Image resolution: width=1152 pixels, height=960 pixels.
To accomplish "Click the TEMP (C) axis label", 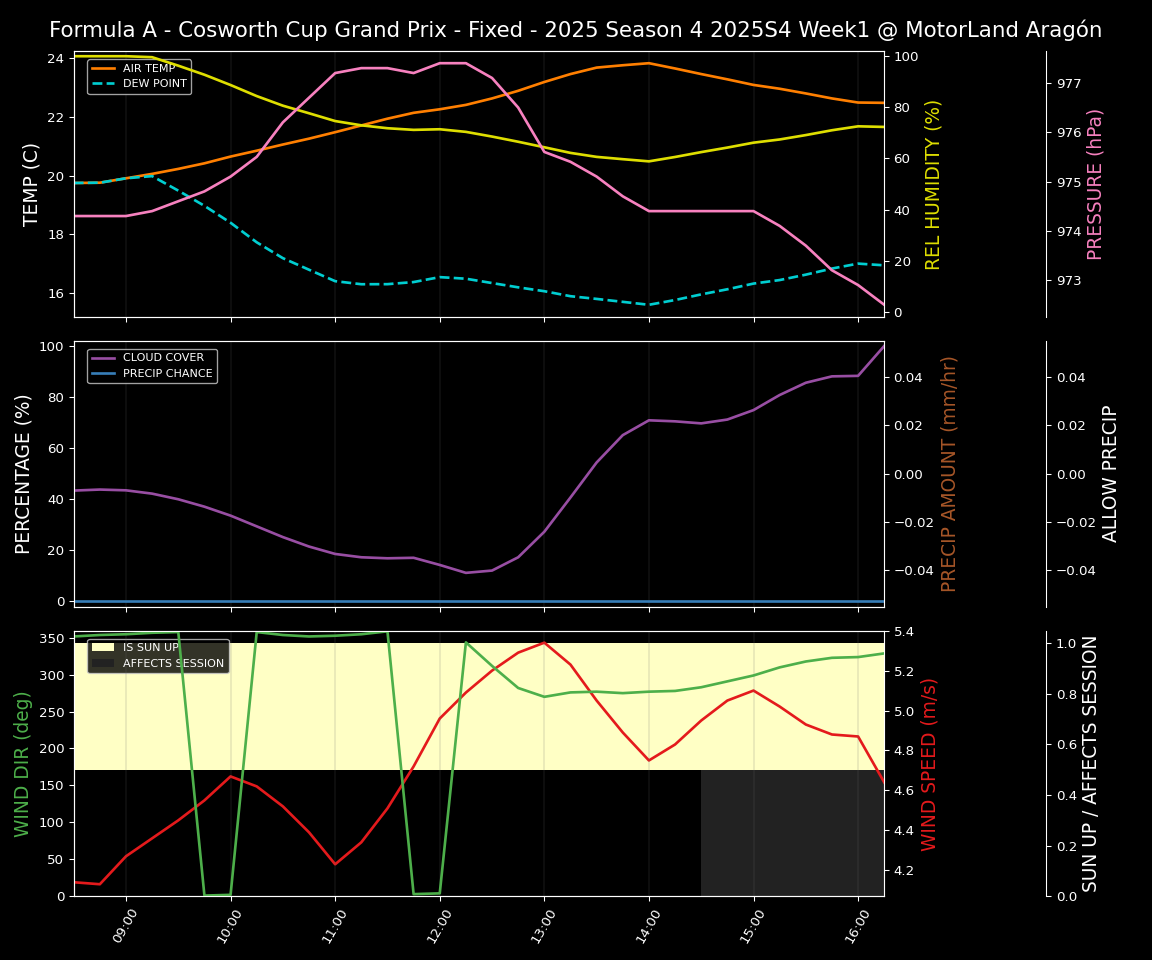I will [x=32, y=184].
